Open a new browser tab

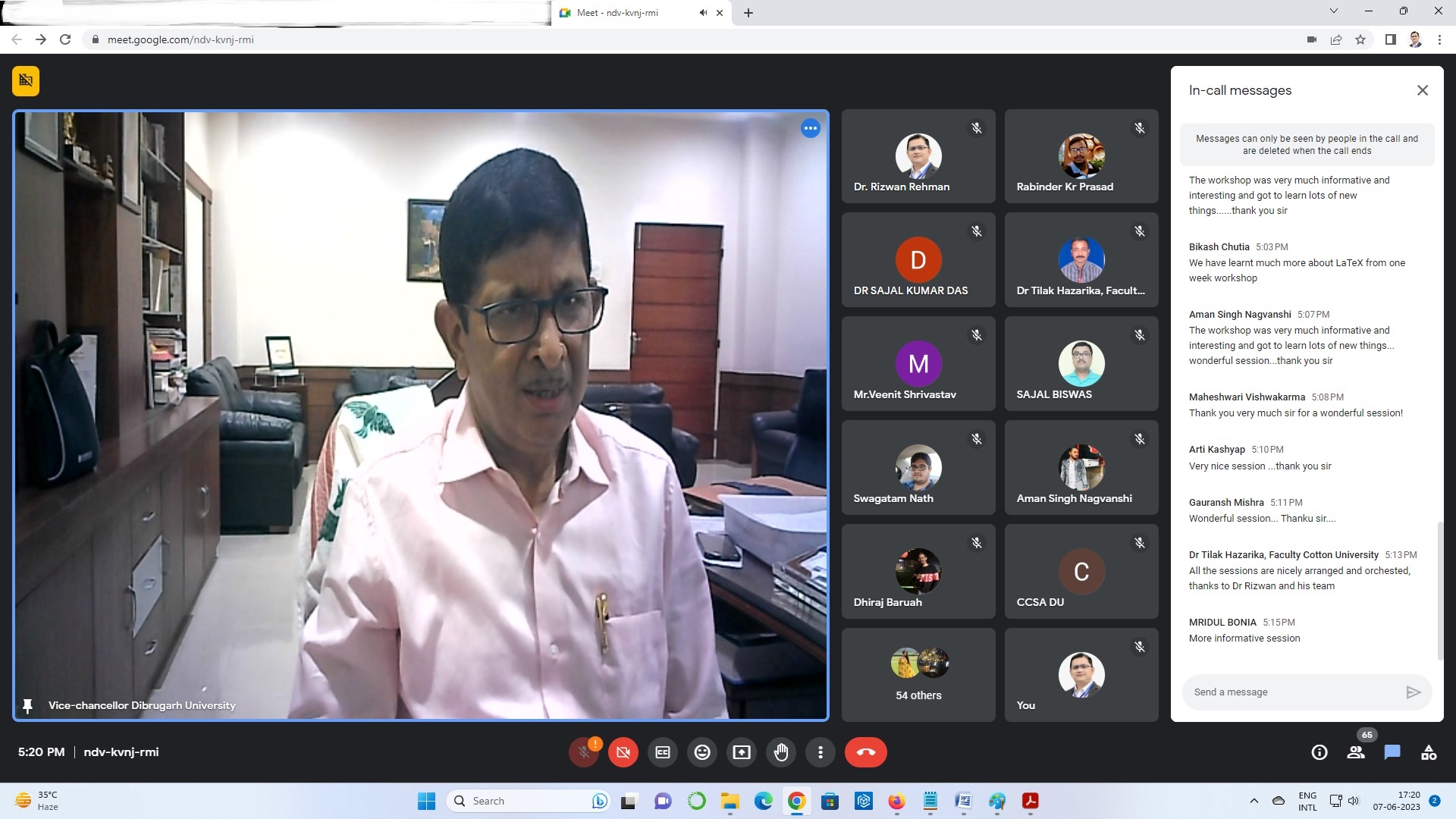(x=748, y=13)
